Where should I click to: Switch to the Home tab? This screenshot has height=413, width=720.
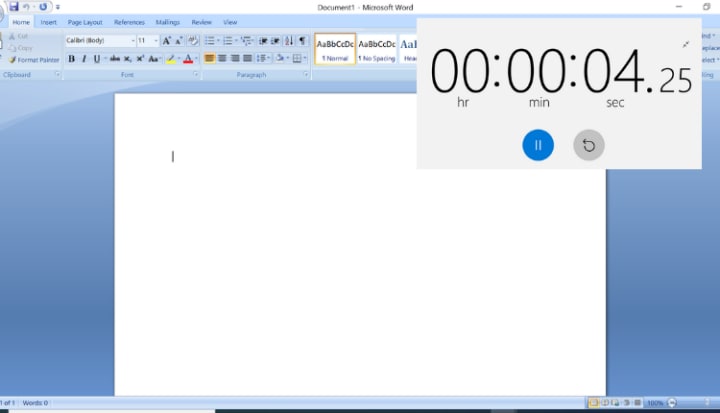tap(21, 22)
